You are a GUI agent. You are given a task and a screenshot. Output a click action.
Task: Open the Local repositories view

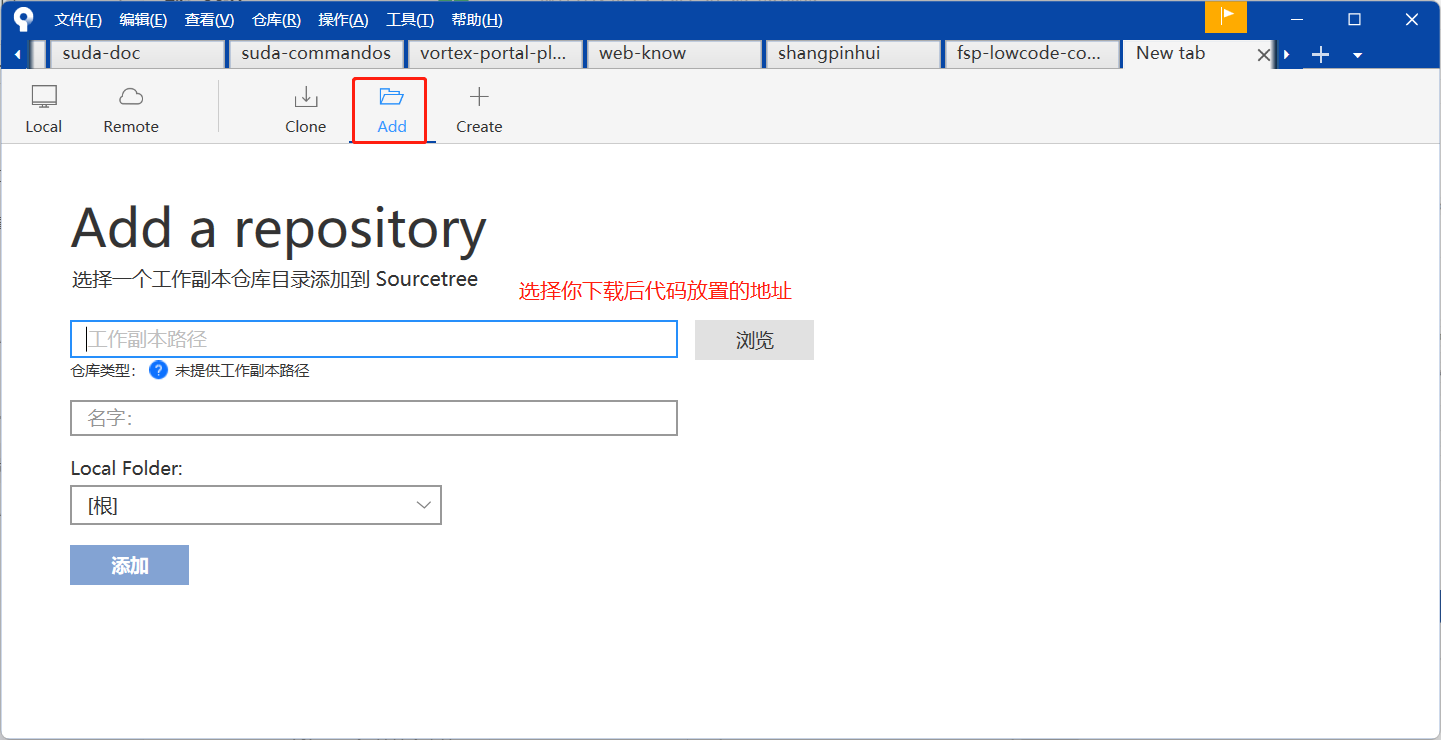point(44,110)
